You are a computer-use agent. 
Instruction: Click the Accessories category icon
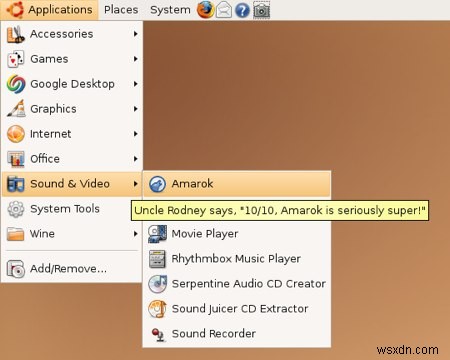(x=16, y=34)
